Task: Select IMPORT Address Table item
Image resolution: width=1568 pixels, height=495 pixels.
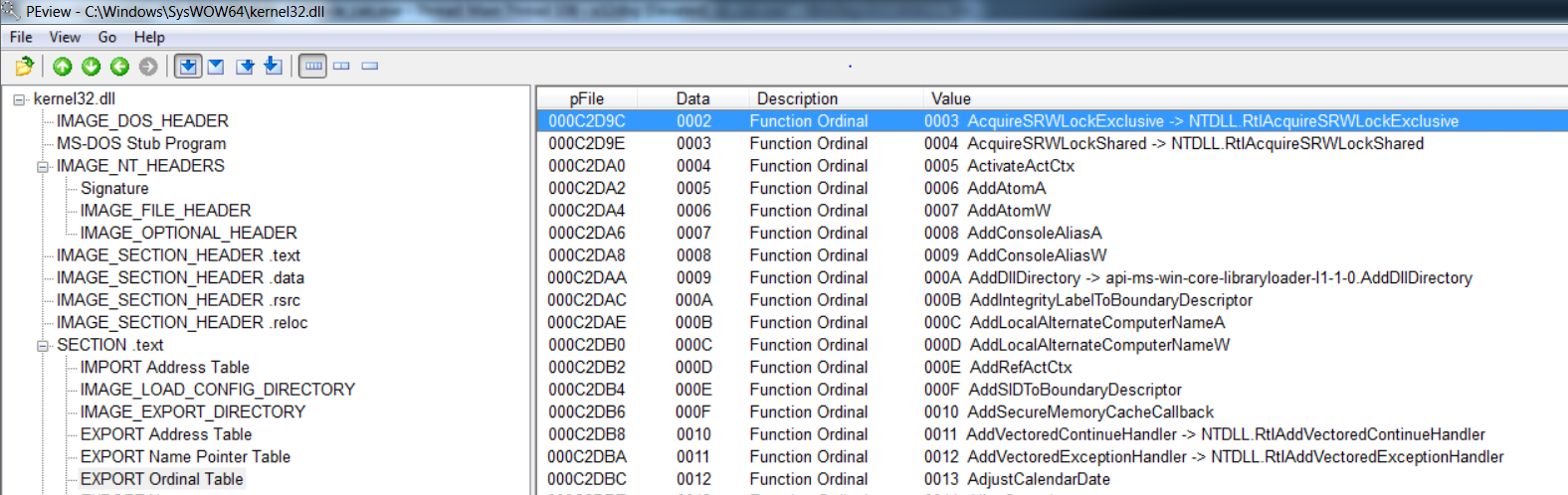Action: tap(164, 367)
